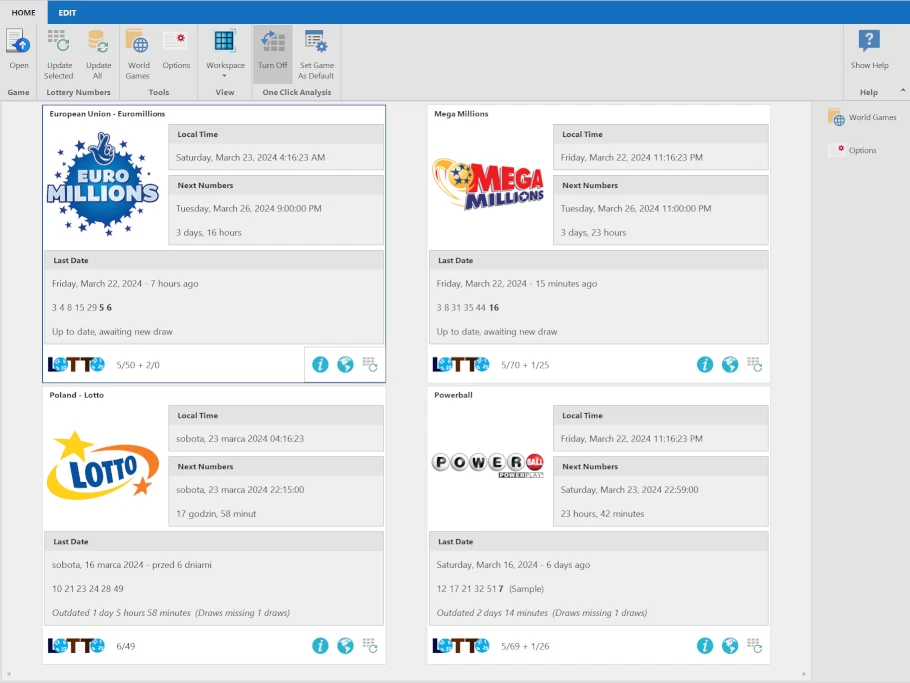Screen dimensions: 910x683
Task: Select the EuroMillions logo
Action: tap(103, 184)
